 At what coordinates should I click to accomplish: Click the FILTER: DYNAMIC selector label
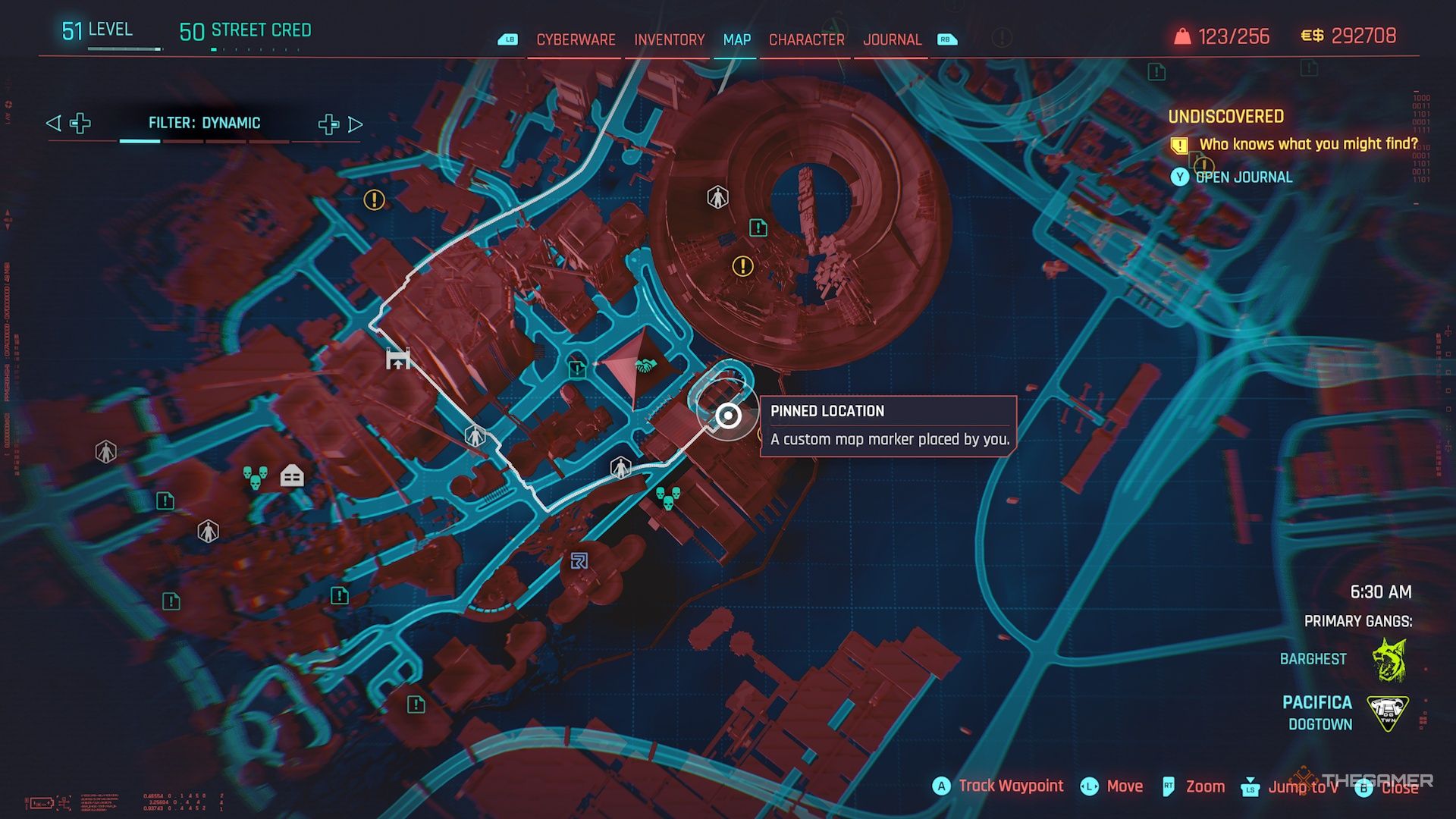(204, 123)
